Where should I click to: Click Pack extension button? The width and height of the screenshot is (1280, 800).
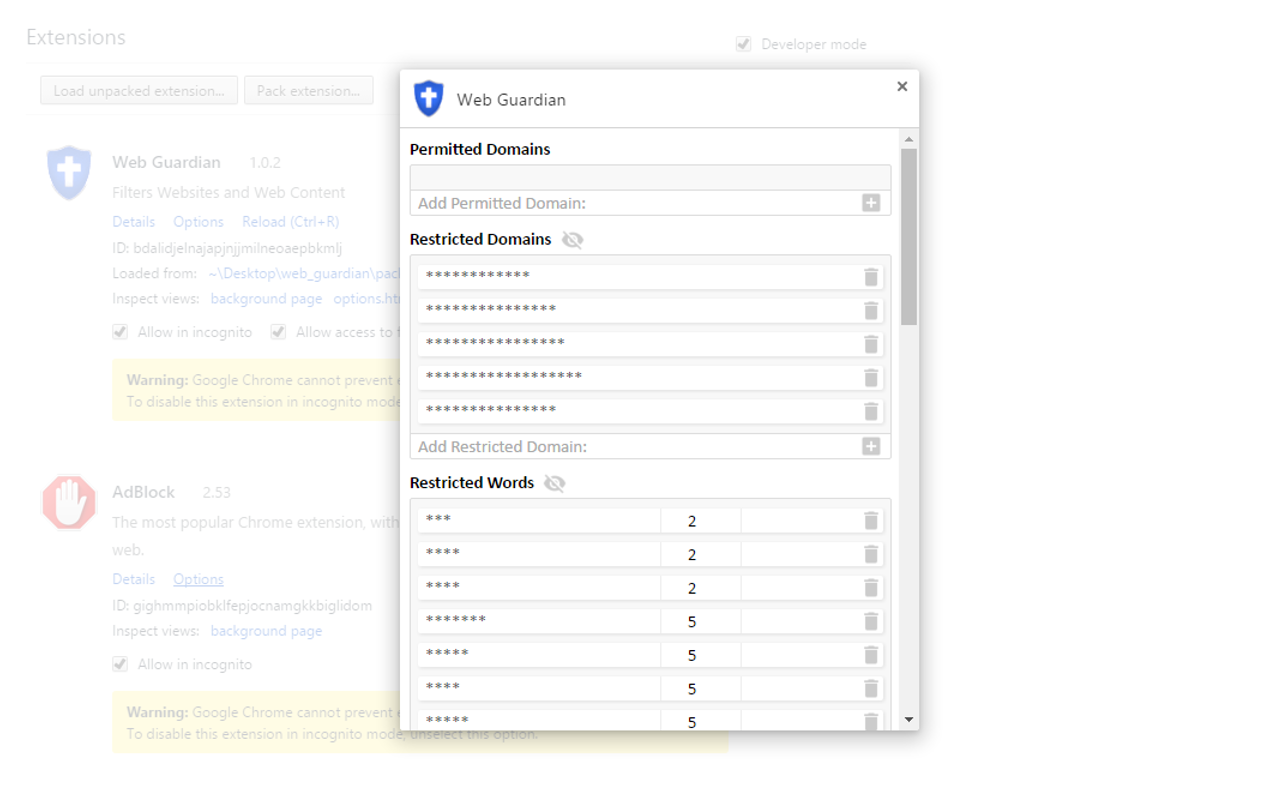coord(308,90)
